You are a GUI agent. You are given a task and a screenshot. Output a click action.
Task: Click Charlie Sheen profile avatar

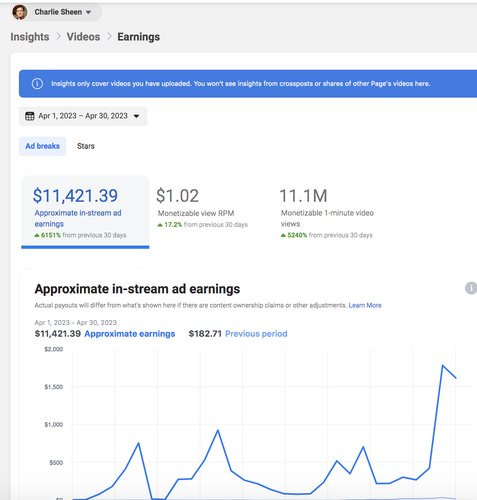point(19,12)
